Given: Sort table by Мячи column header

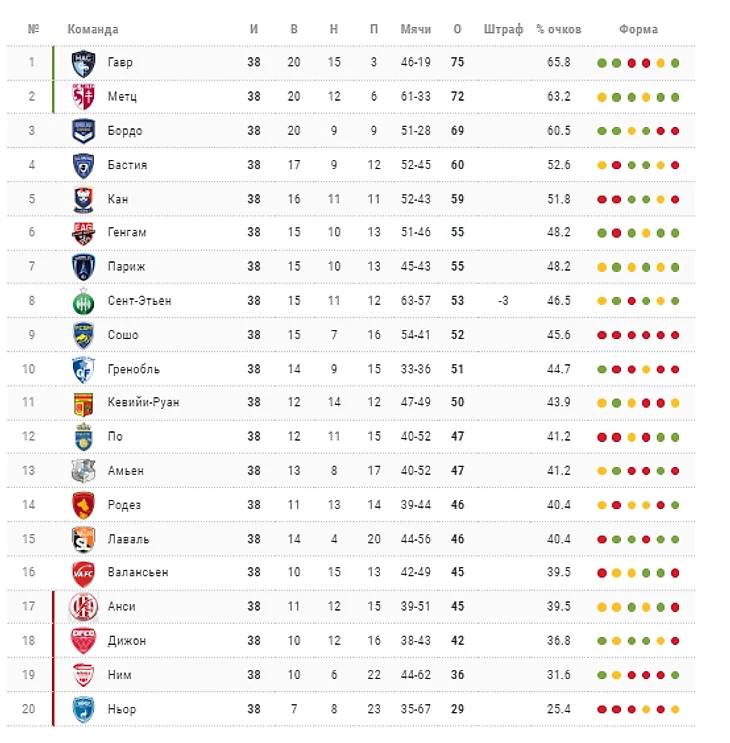Looking at the screenshot, I should 415,29.
